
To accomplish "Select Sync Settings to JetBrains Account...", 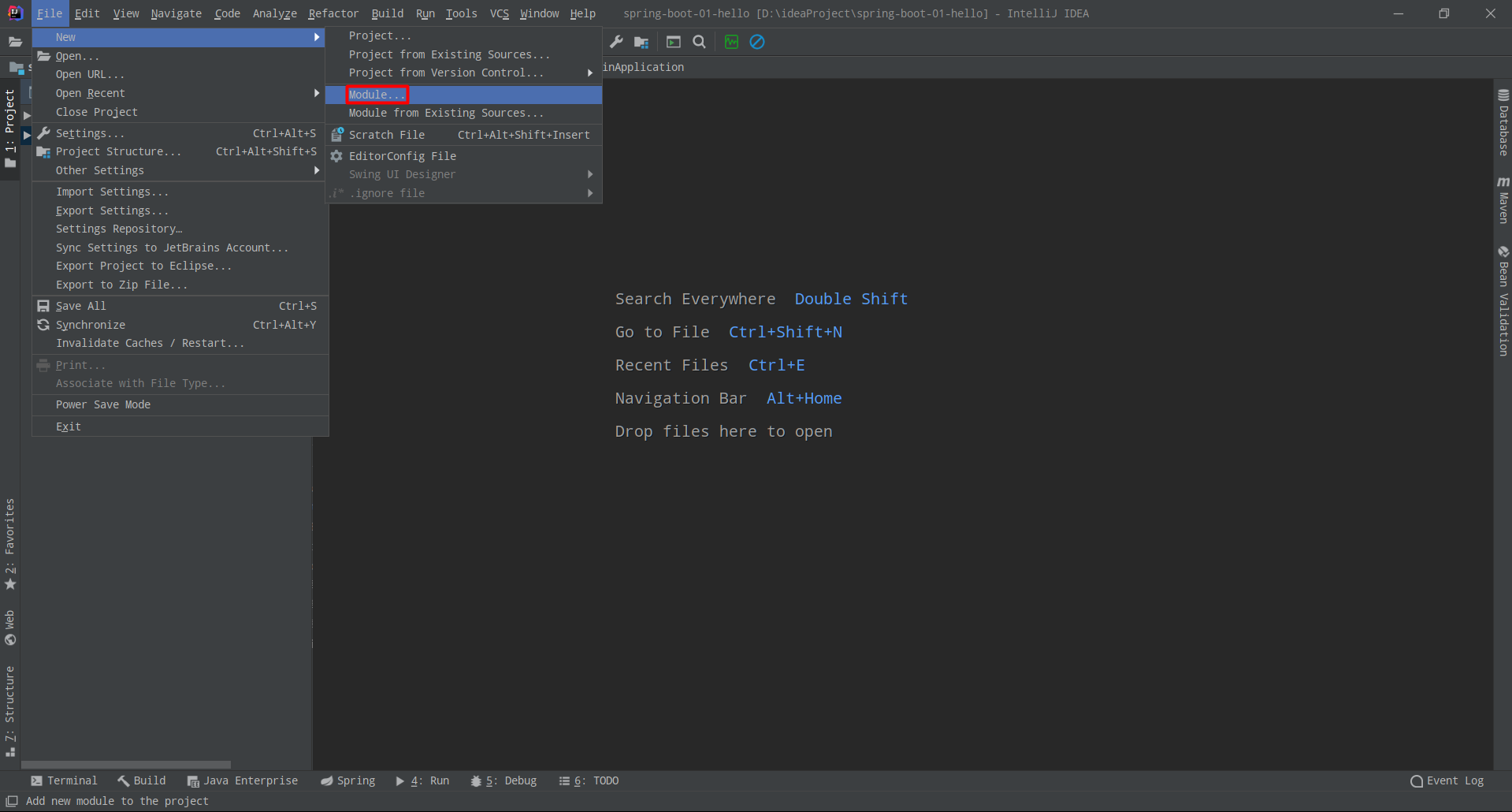I will point(179,248).
